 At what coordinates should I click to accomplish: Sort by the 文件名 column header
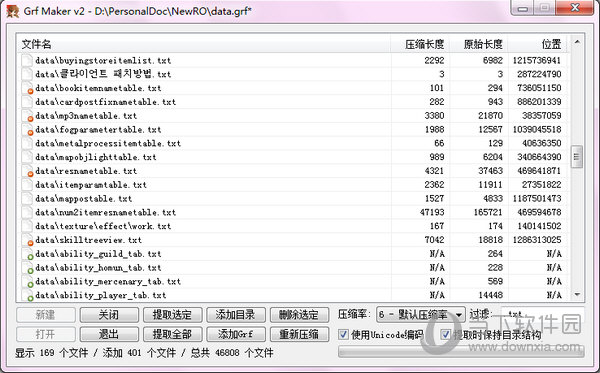204,44
